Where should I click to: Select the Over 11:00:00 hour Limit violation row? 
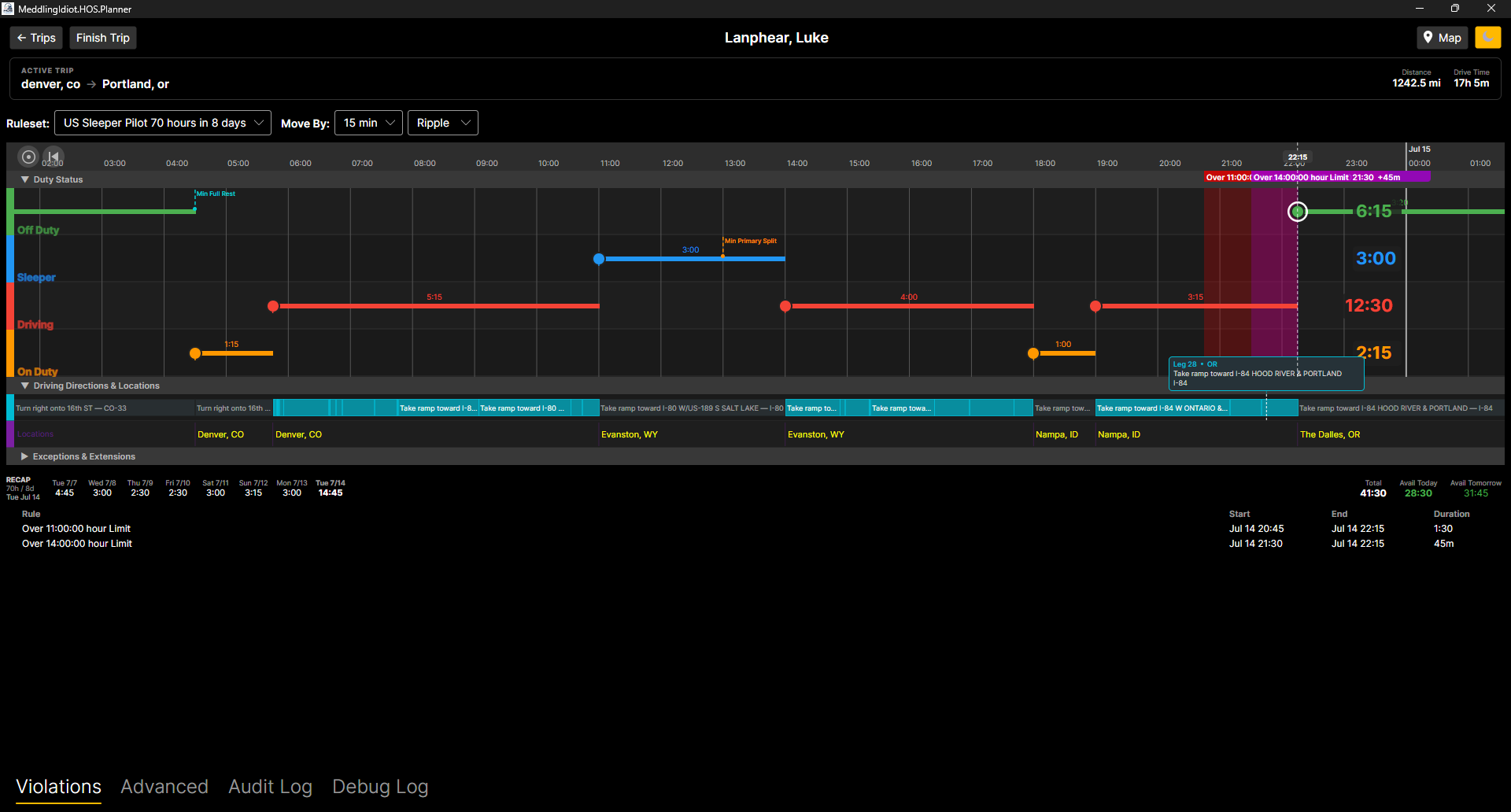[755, 529]
